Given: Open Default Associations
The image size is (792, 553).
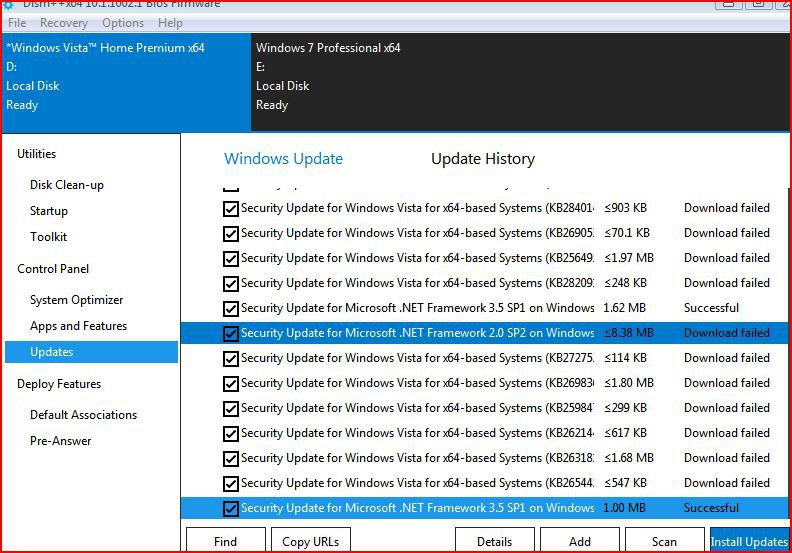Looking at the screenshot, I should tap(83, 415).
